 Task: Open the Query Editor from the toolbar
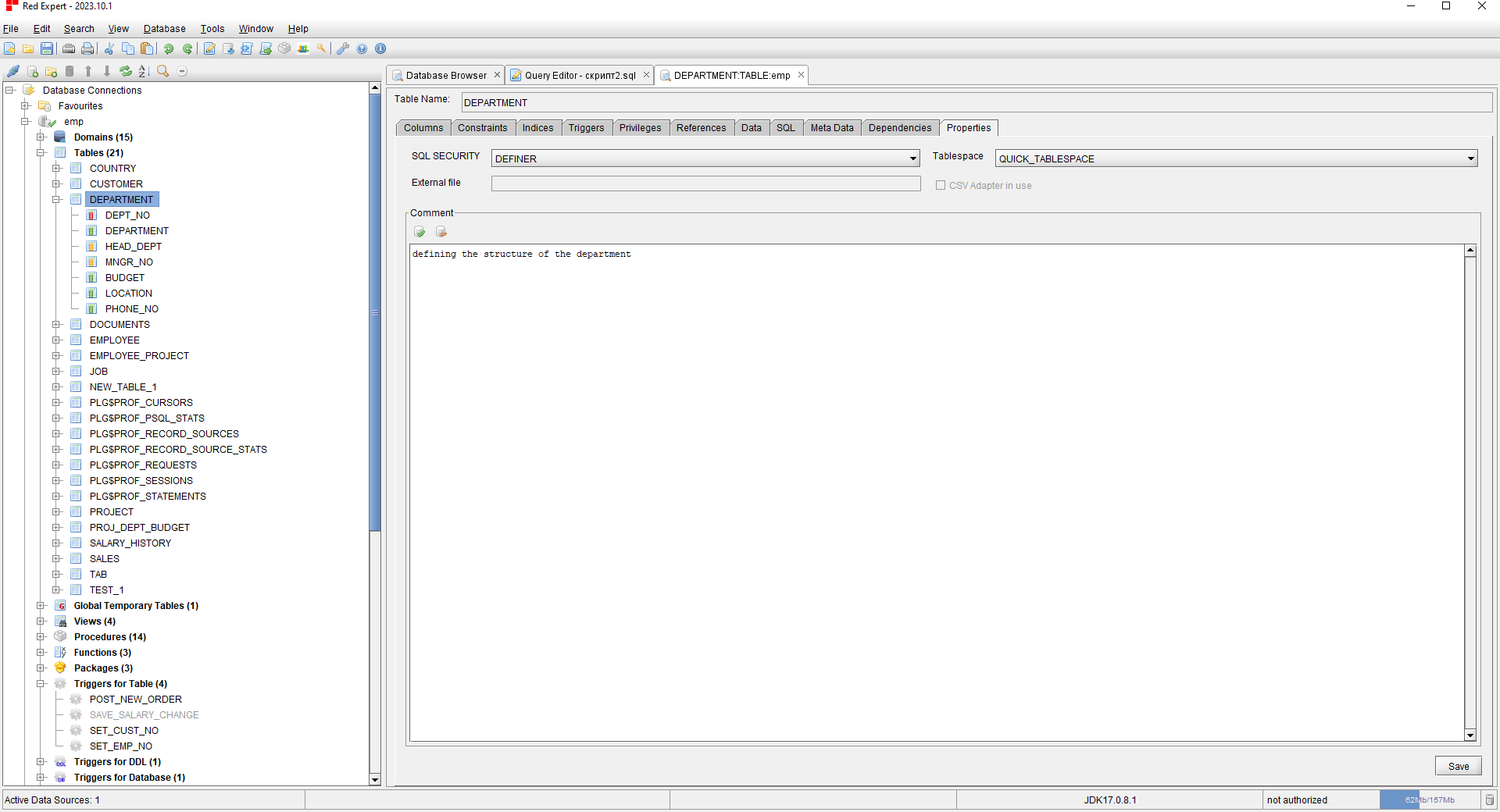tap(209, 48)
